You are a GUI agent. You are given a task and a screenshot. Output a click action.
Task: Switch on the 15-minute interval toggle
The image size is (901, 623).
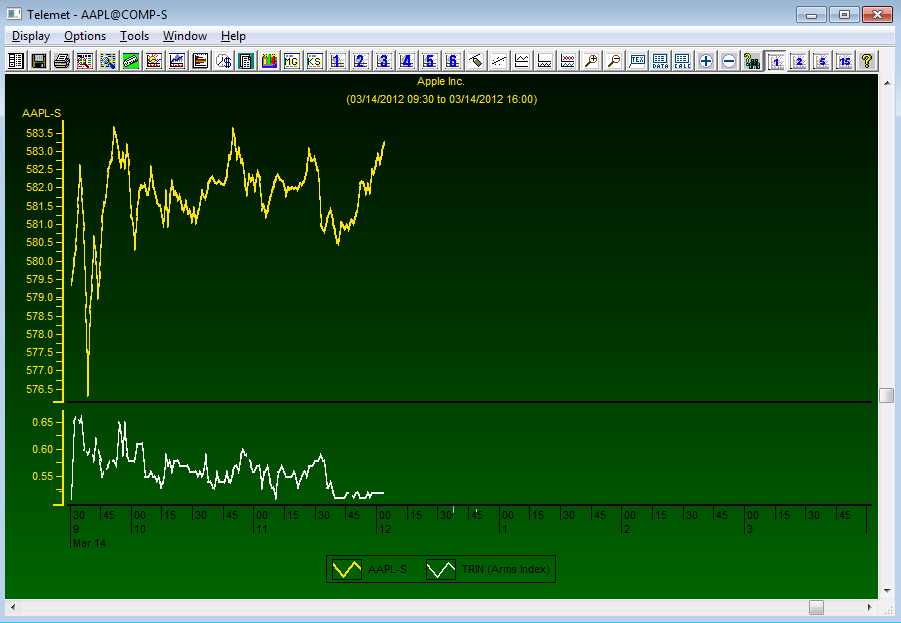pyautogui.click(x=843, y=60)
